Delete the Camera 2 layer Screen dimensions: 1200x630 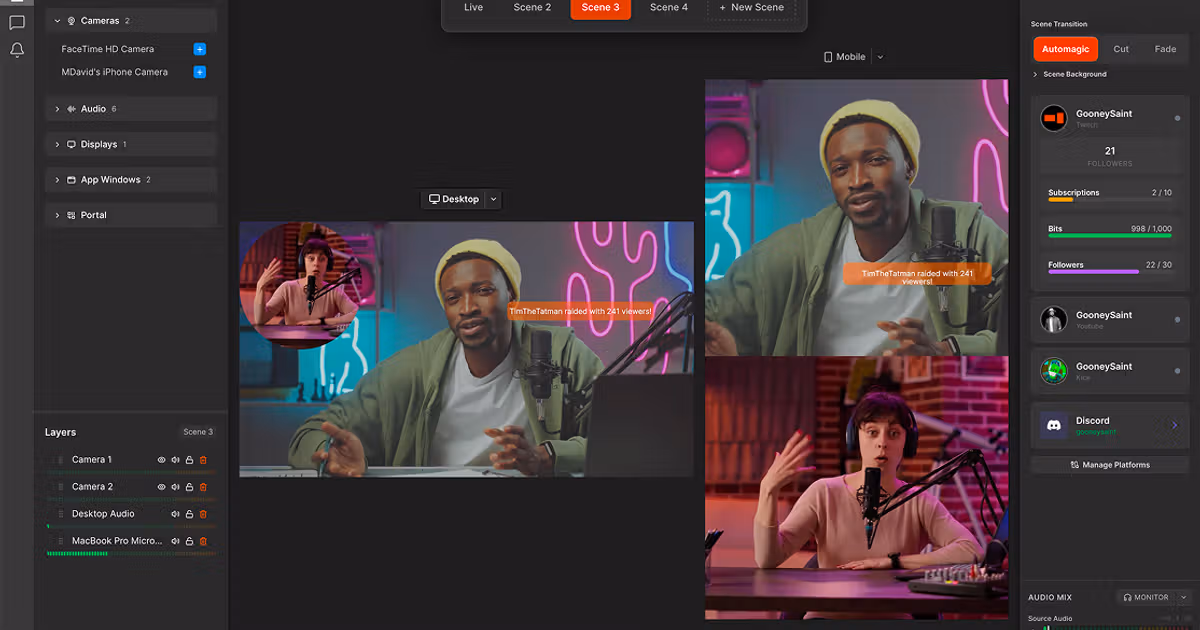(203, 487)
